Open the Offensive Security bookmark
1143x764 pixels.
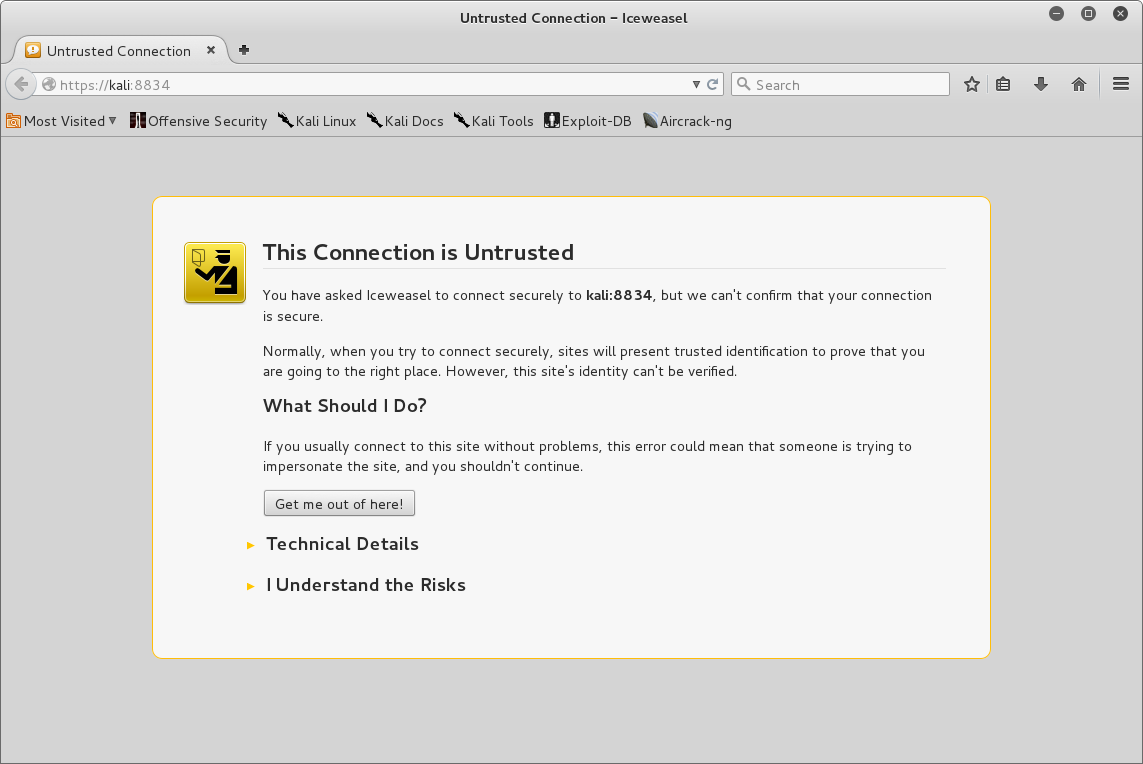coord(198,121)
